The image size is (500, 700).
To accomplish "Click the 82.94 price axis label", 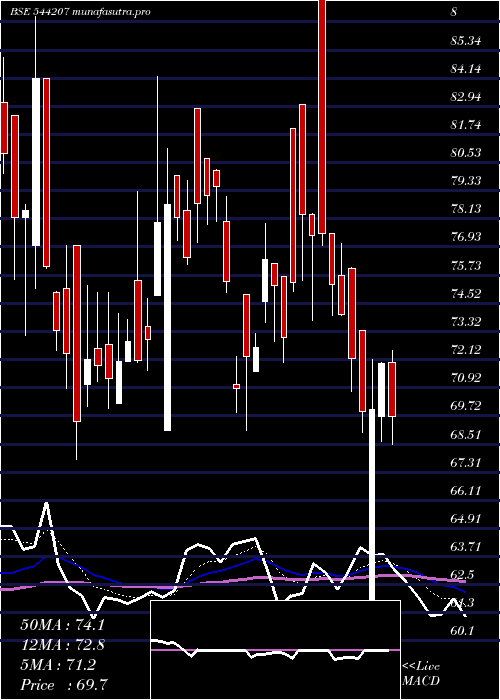I will click(x=466, y=97).
